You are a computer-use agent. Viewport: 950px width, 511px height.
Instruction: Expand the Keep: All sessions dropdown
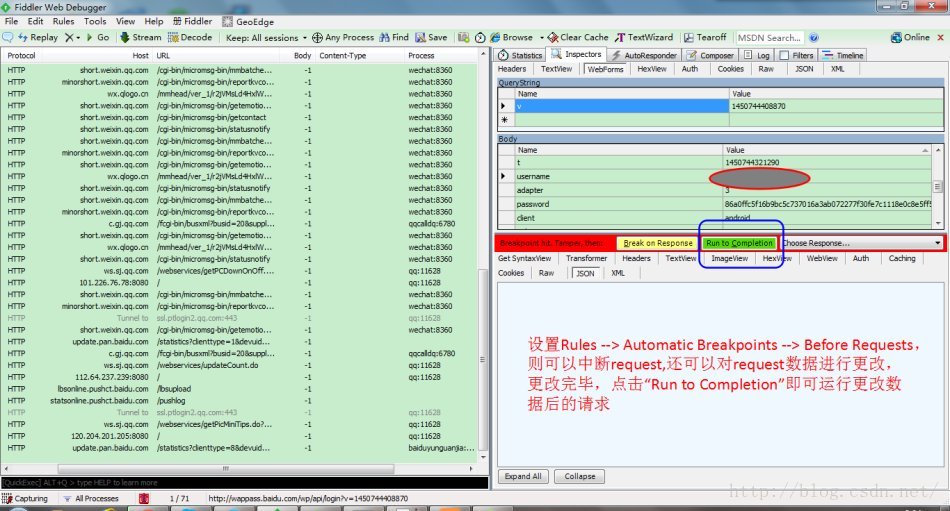click(x=267, y=38)
